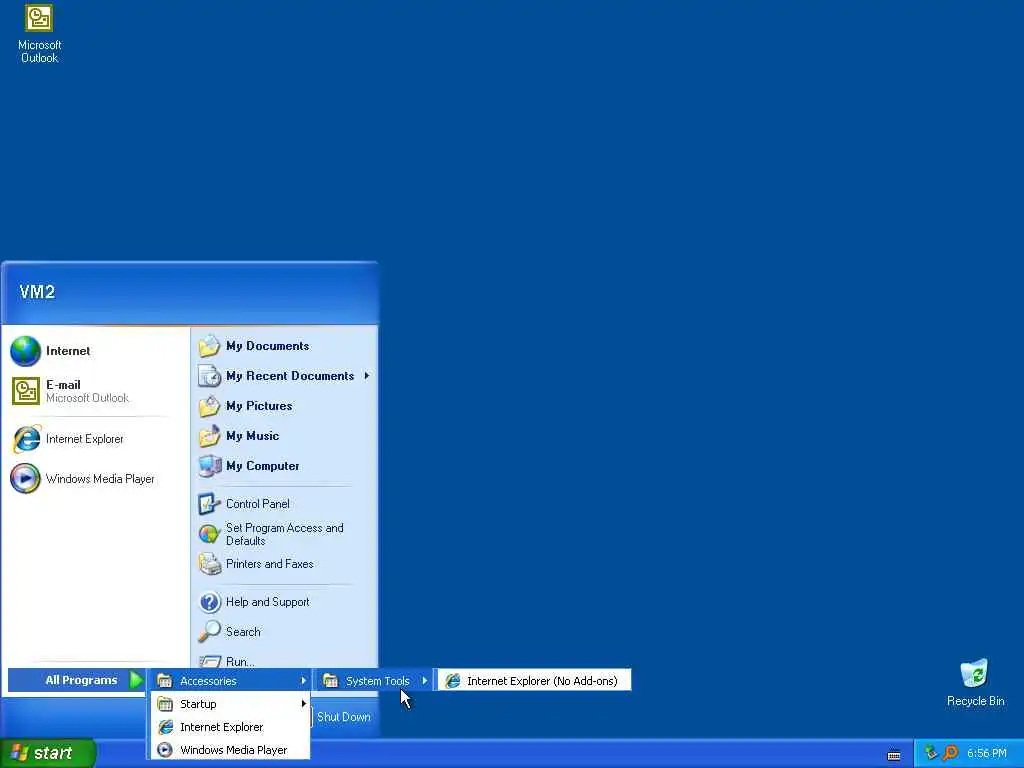Open Printers and Faxes icon
The height and width of the screenshot is (768, 1024).
point(209,564)
